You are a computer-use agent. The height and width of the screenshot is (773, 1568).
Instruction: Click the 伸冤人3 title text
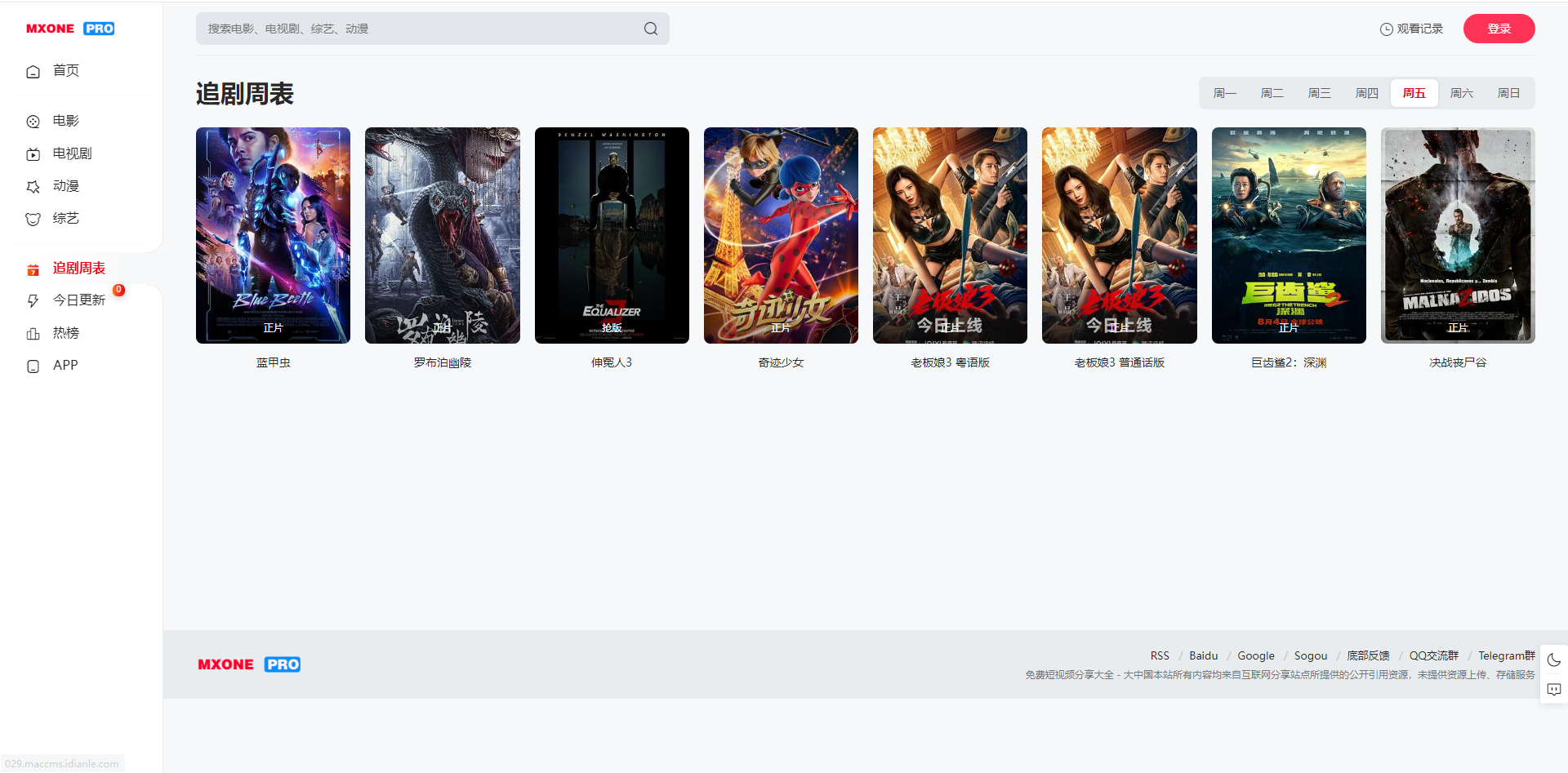tap(612, 362)
